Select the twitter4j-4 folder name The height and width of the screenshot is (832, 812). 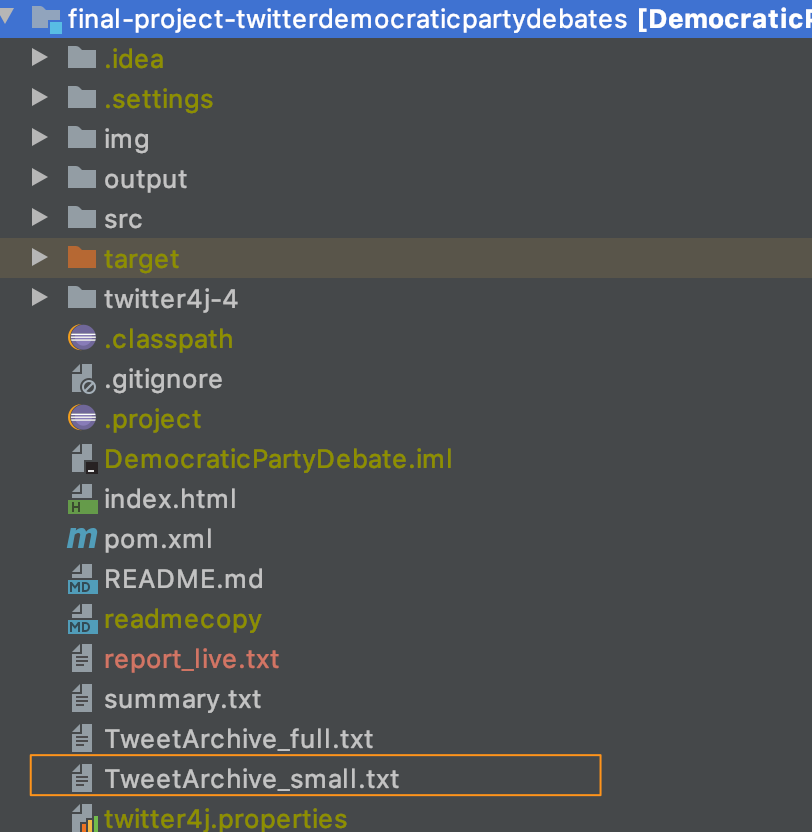point(171,299)
